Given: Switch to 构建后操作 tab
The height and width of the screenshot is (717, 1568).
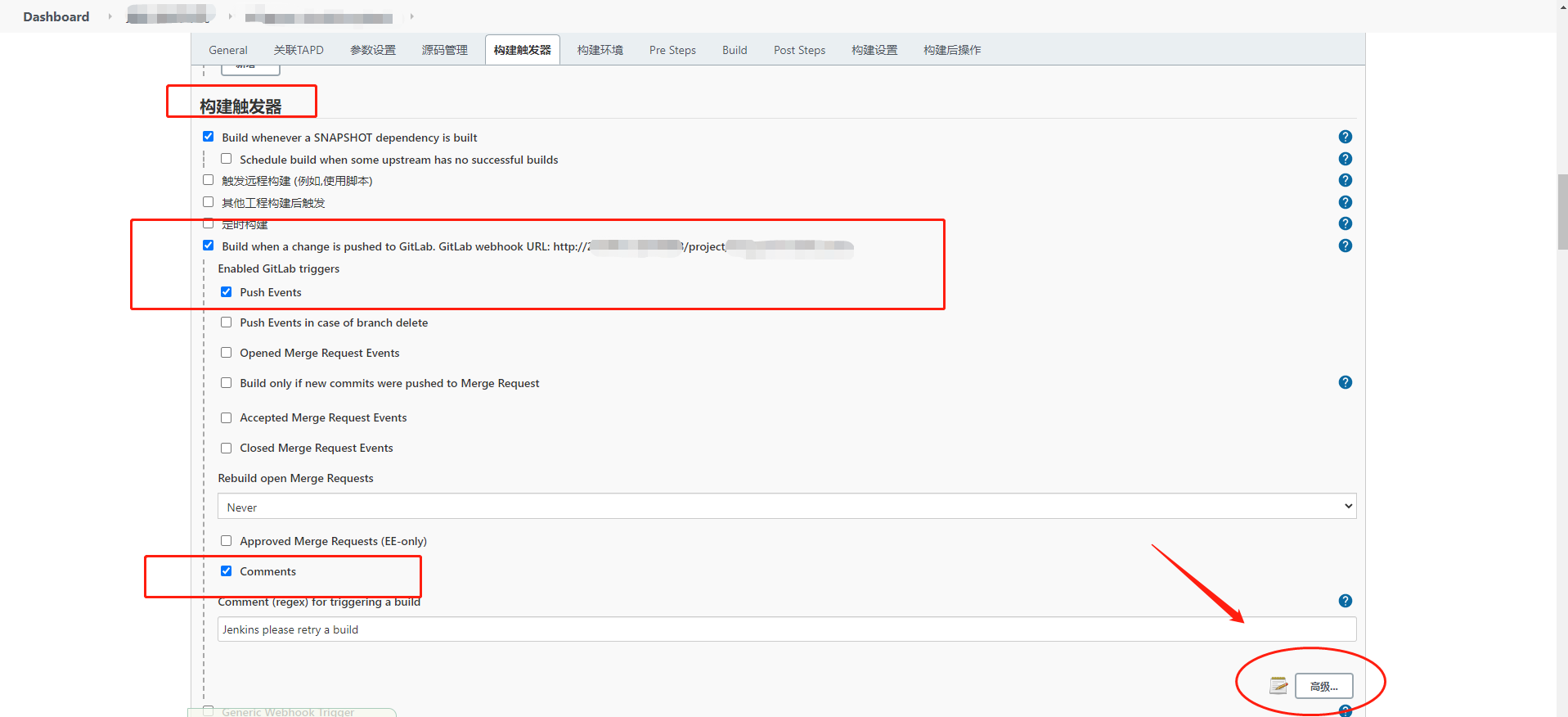Looking at the screenshot, I should coord(952,50).
